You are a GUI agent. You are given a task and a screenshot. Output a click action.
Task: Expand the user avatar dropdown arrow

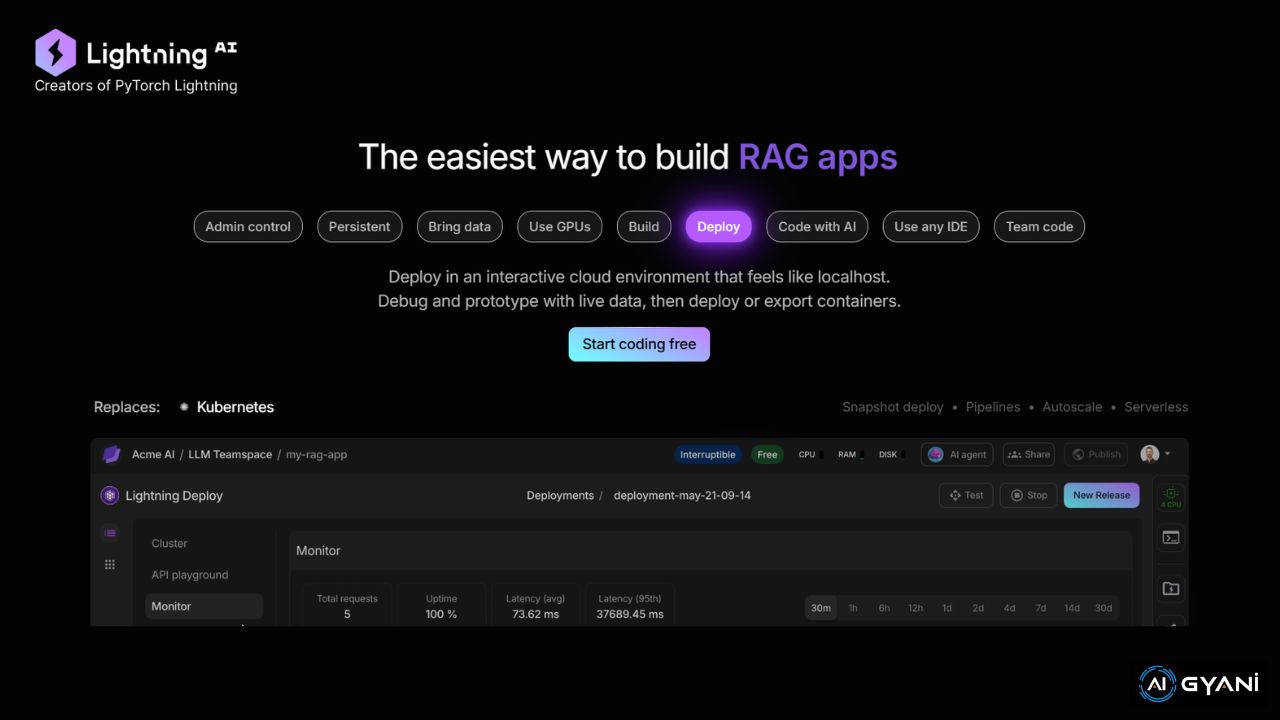coord(1167,454)
